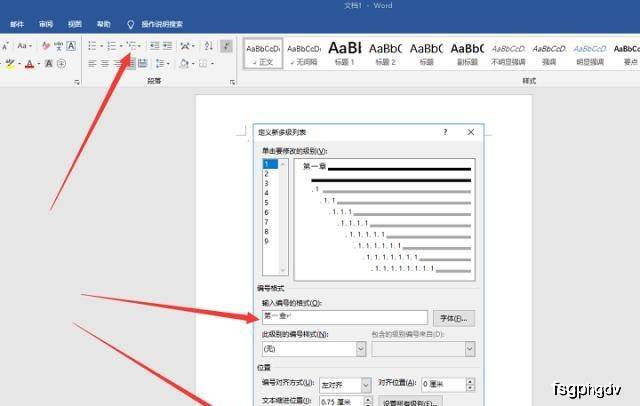
Task: Click the line spacing icon
Action: (x=160, y=64)
